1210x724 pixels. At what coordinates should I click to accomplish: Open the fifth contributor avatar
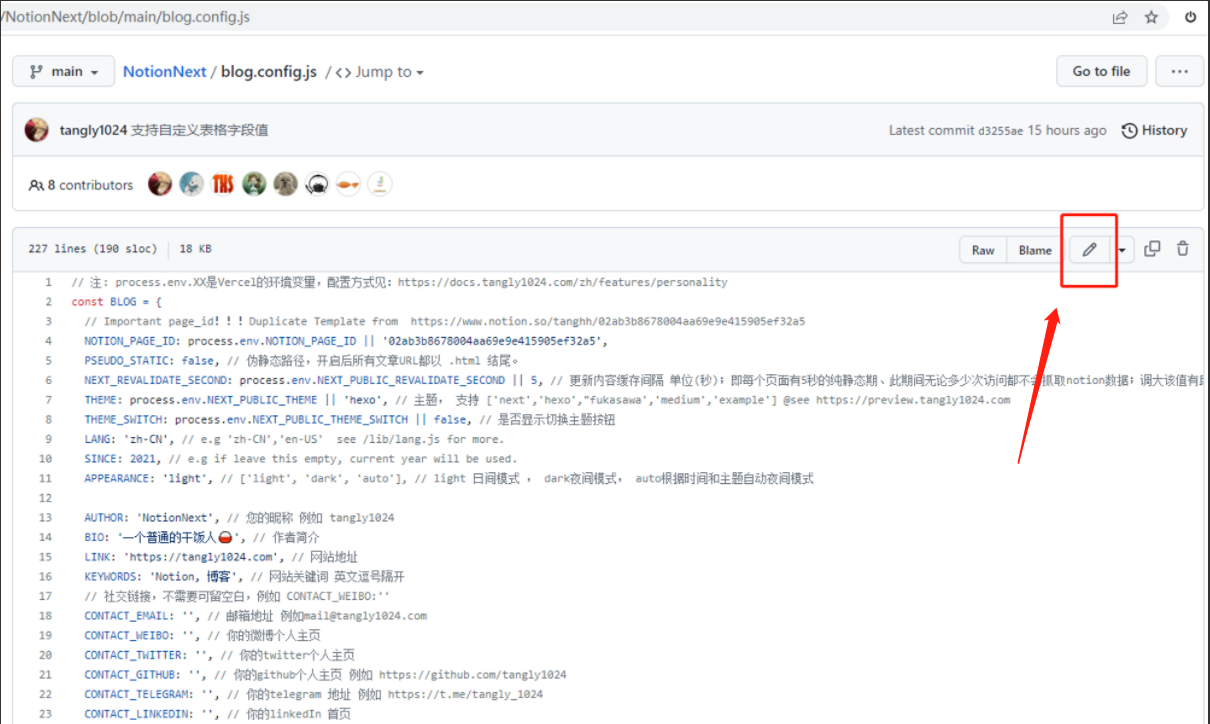click(286, 184)
